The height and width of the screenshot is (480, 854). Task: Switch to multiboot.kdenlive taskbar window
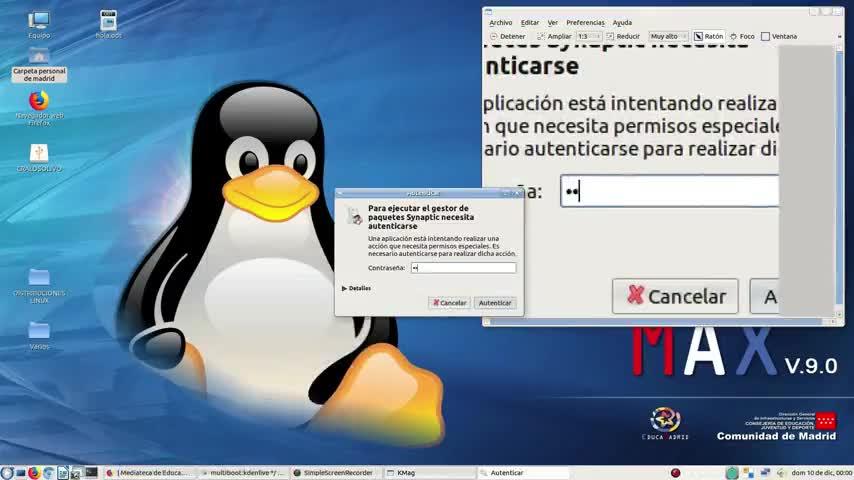tap(242, 473)
